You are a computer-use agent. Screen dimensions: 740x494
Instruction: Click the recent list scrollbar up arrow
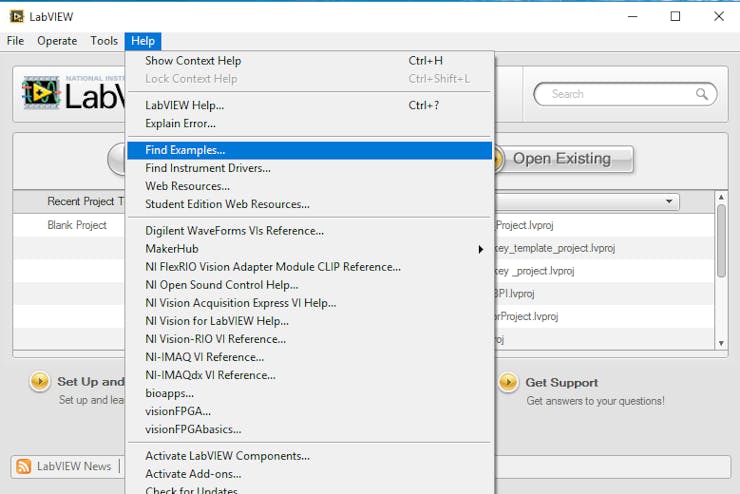721,196
